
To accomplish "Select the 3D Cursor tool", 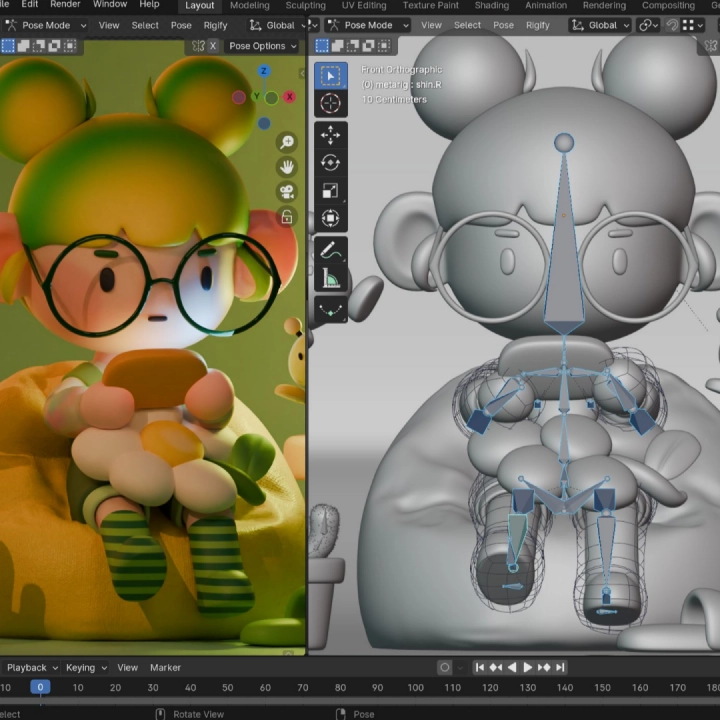I will point(330,103).
